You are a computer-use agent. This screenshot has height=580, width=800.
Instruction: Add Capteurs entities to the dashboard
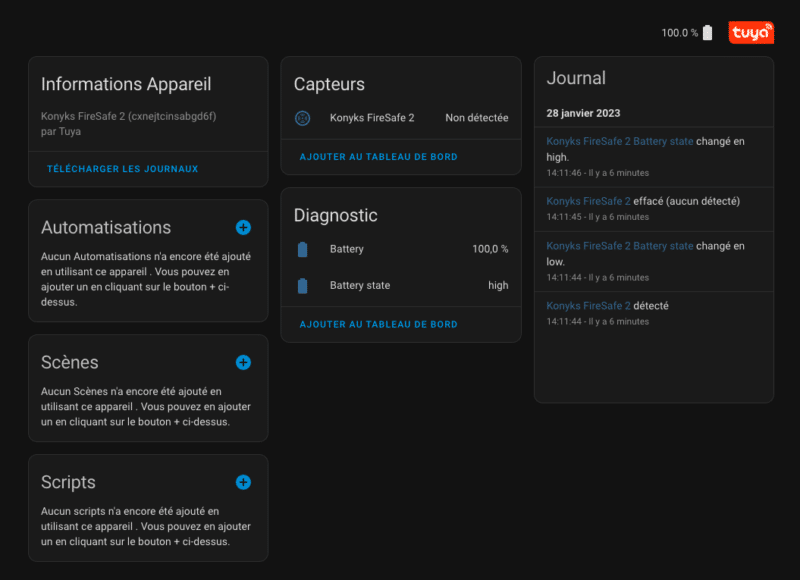click(x=379, y=157)
